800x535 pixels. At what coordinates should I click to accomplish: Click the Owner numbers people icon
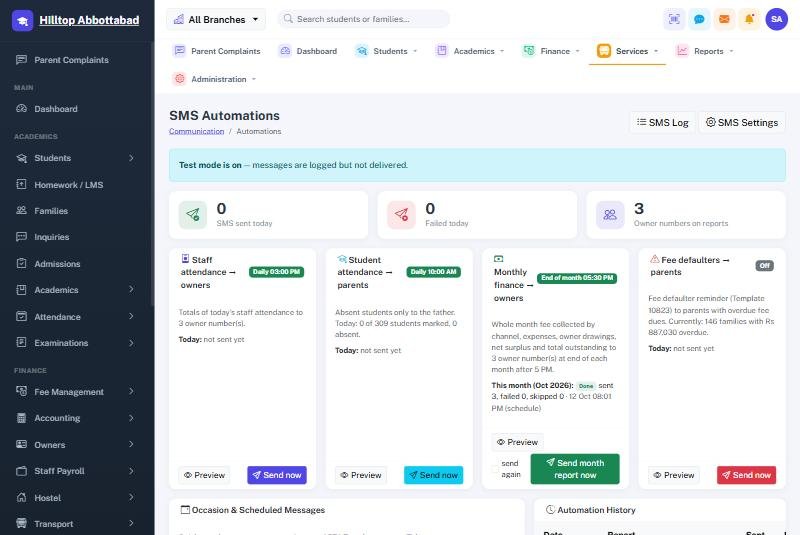[x=610, y=215]
